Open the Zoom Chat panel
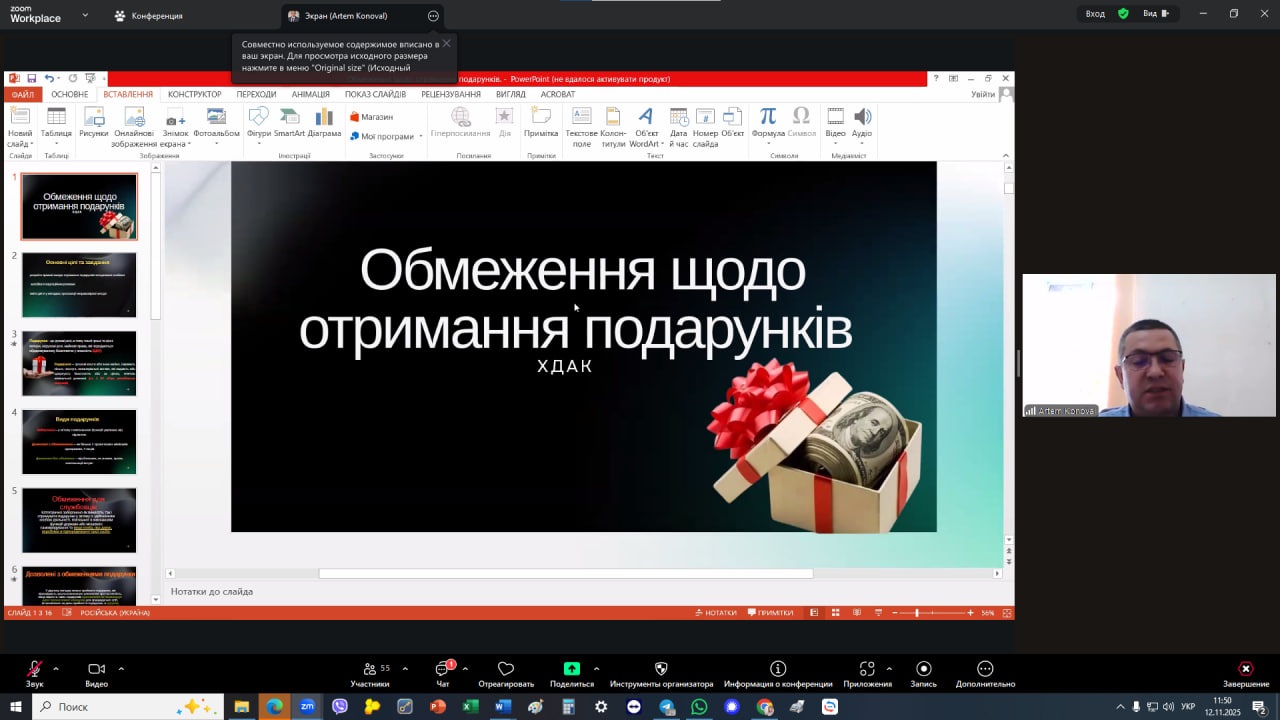1280x720 pixels. click(443, 670)
